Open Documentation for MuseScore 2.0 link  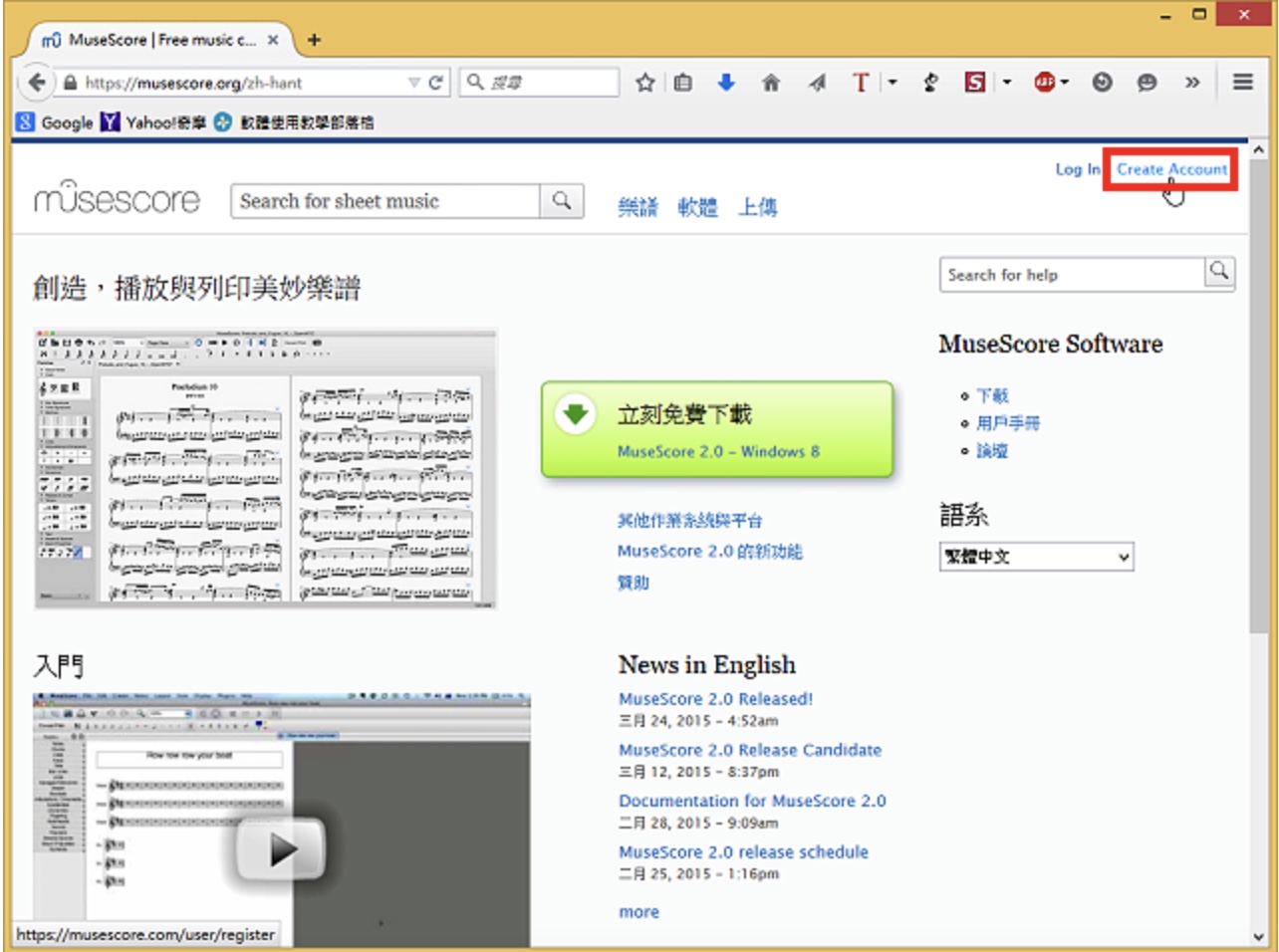(x=752, y=801)
